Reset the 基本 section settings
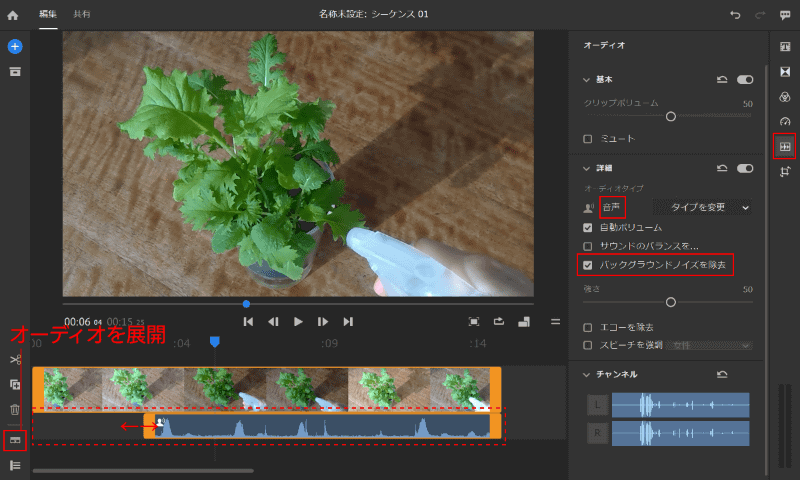 (722, 80)
